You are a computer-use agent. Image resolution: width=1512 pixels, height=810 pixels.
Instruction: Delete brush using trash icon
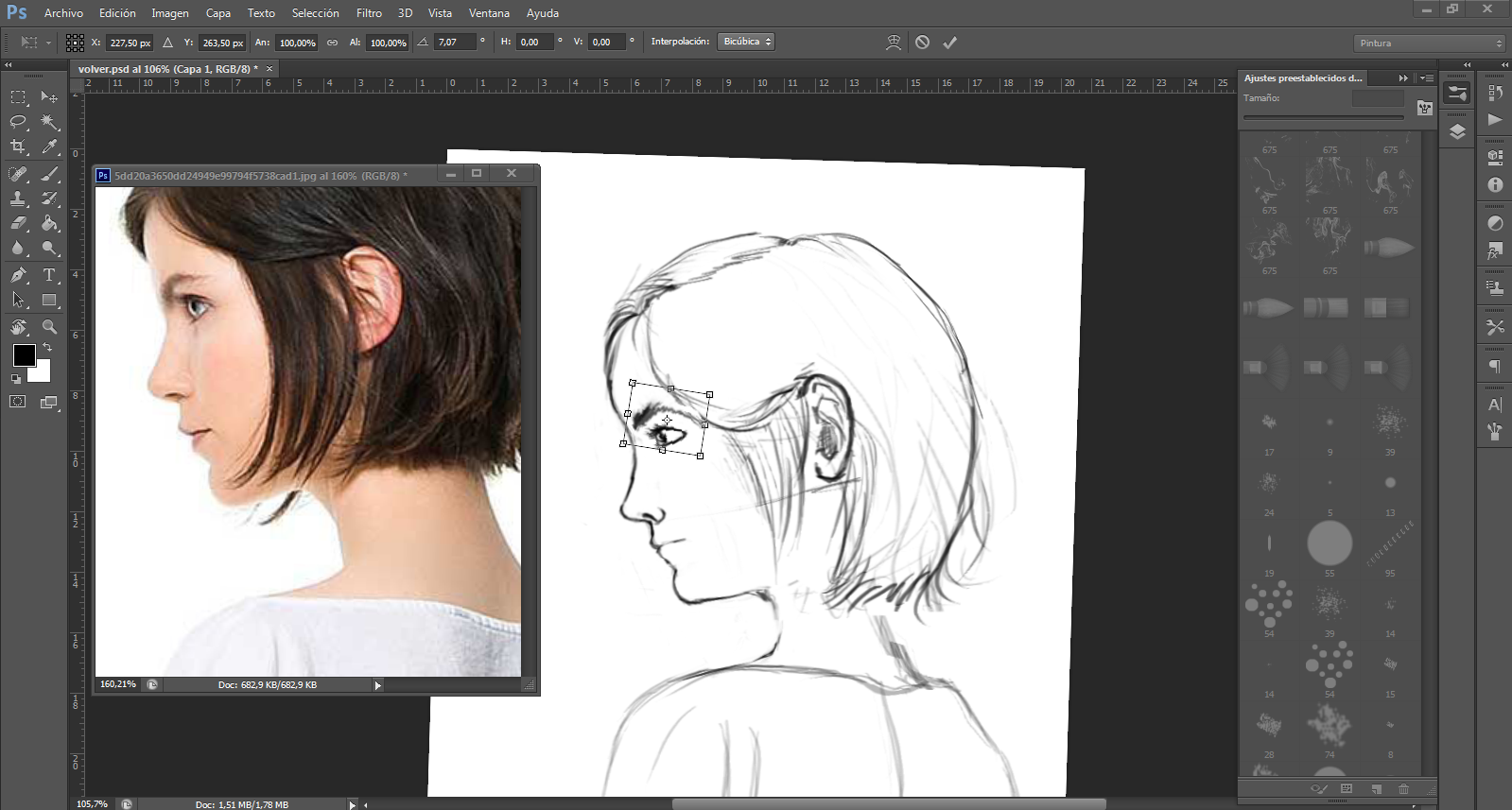pyautogui.click(x=1403, y=788)
